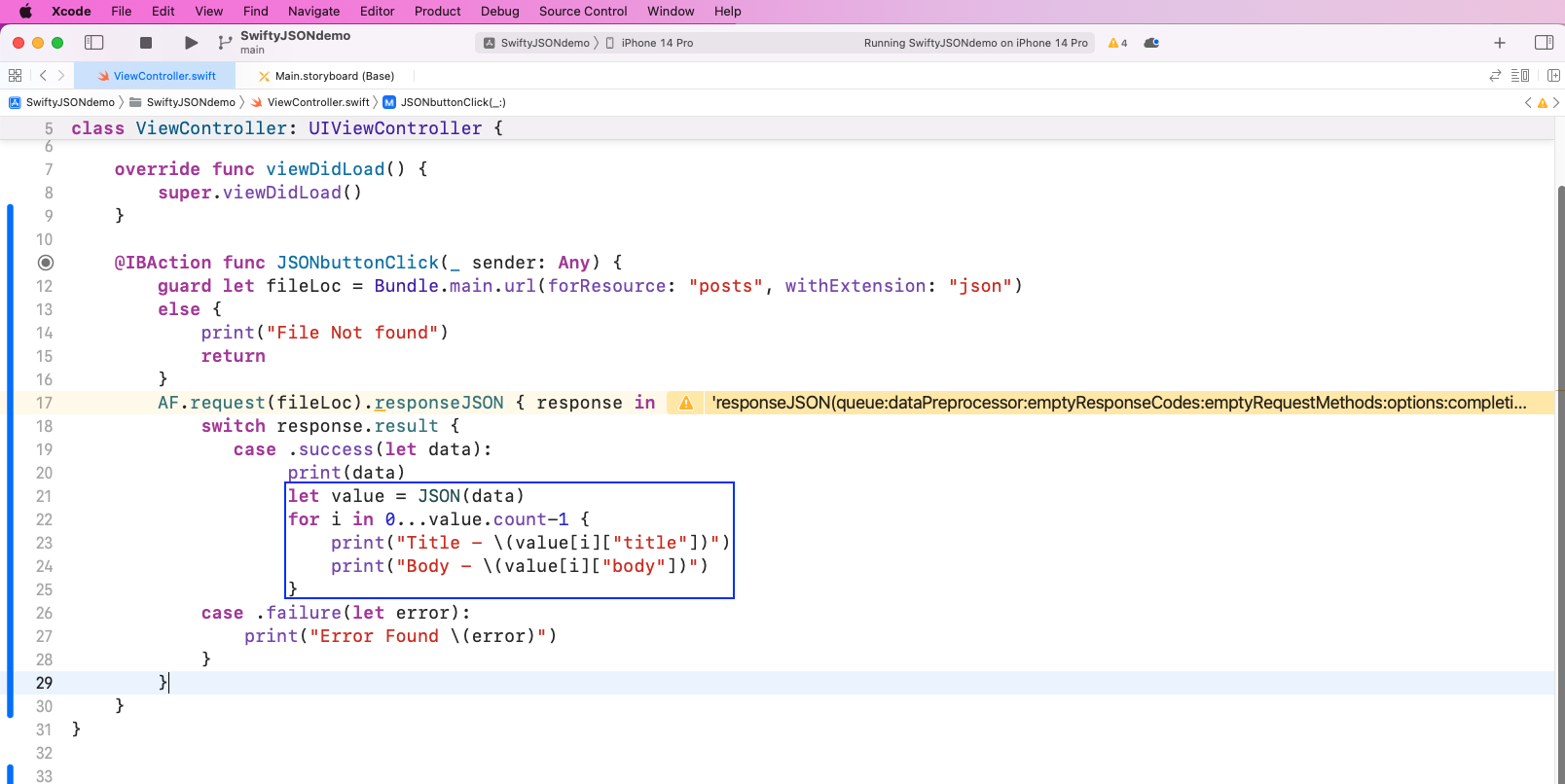Jump to next issue arrow
The height and width of the screenshot is (784, 1565).
pos(1556,103)
